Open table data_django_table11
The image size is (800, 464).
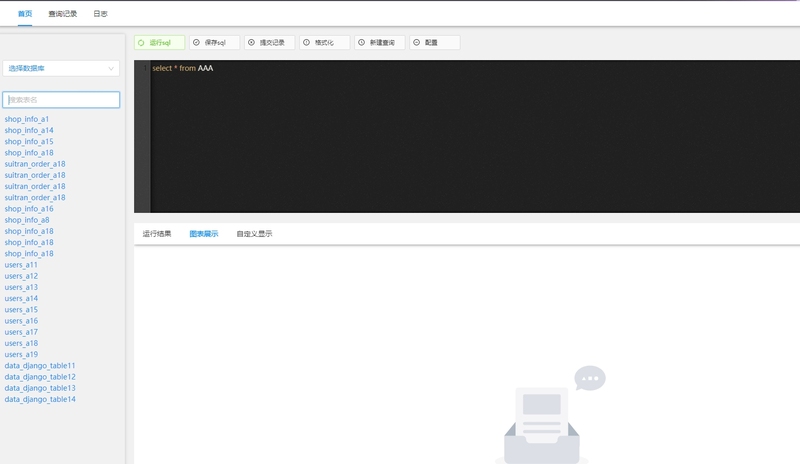coord(40,366)
